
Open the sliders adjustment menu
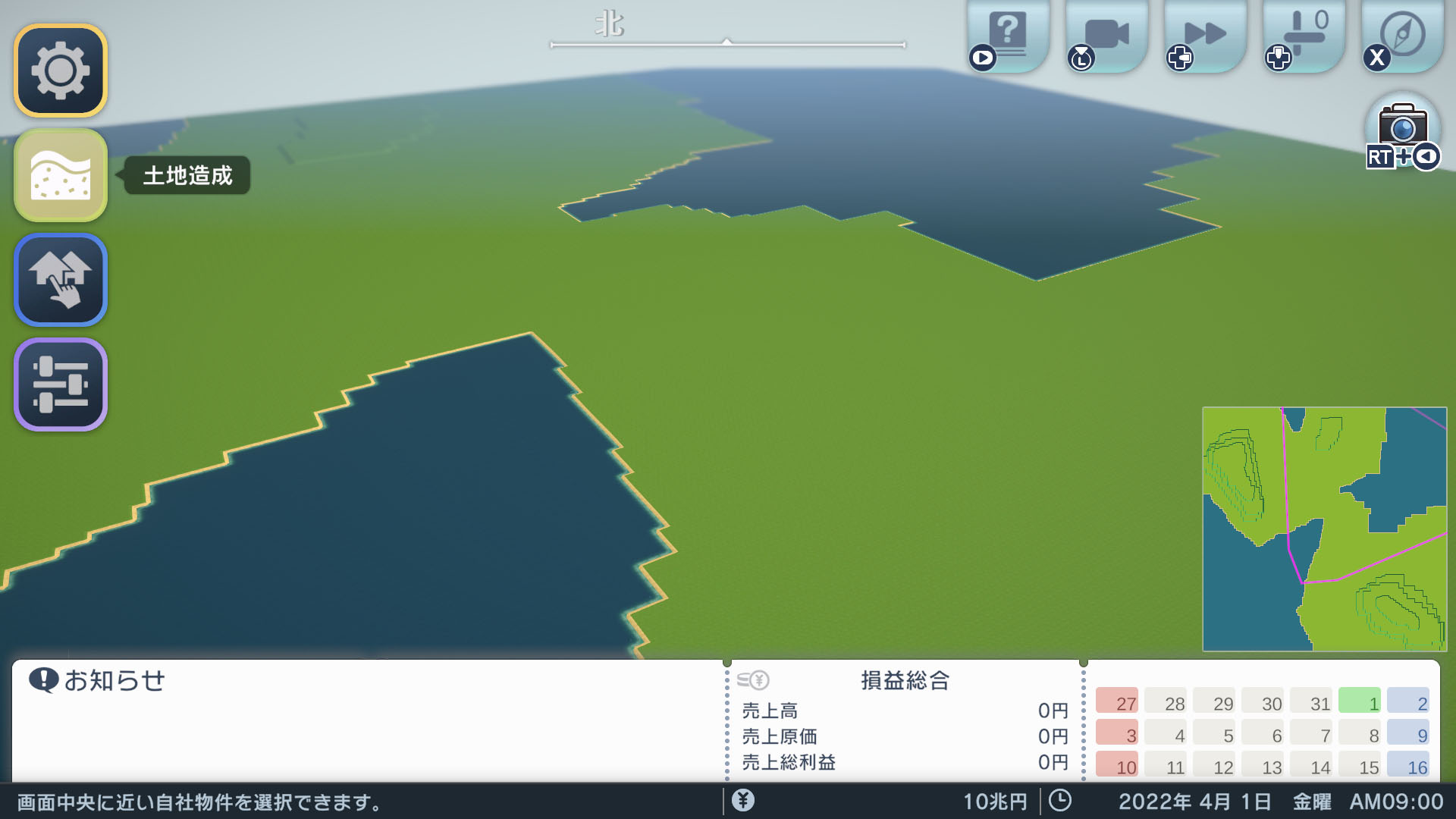(x=61, y=384)
